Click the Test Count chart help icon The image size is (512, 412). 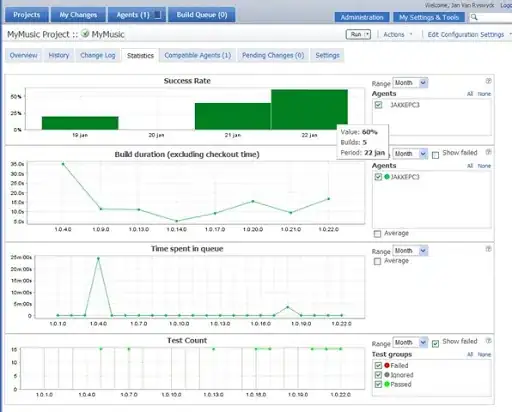488,341
